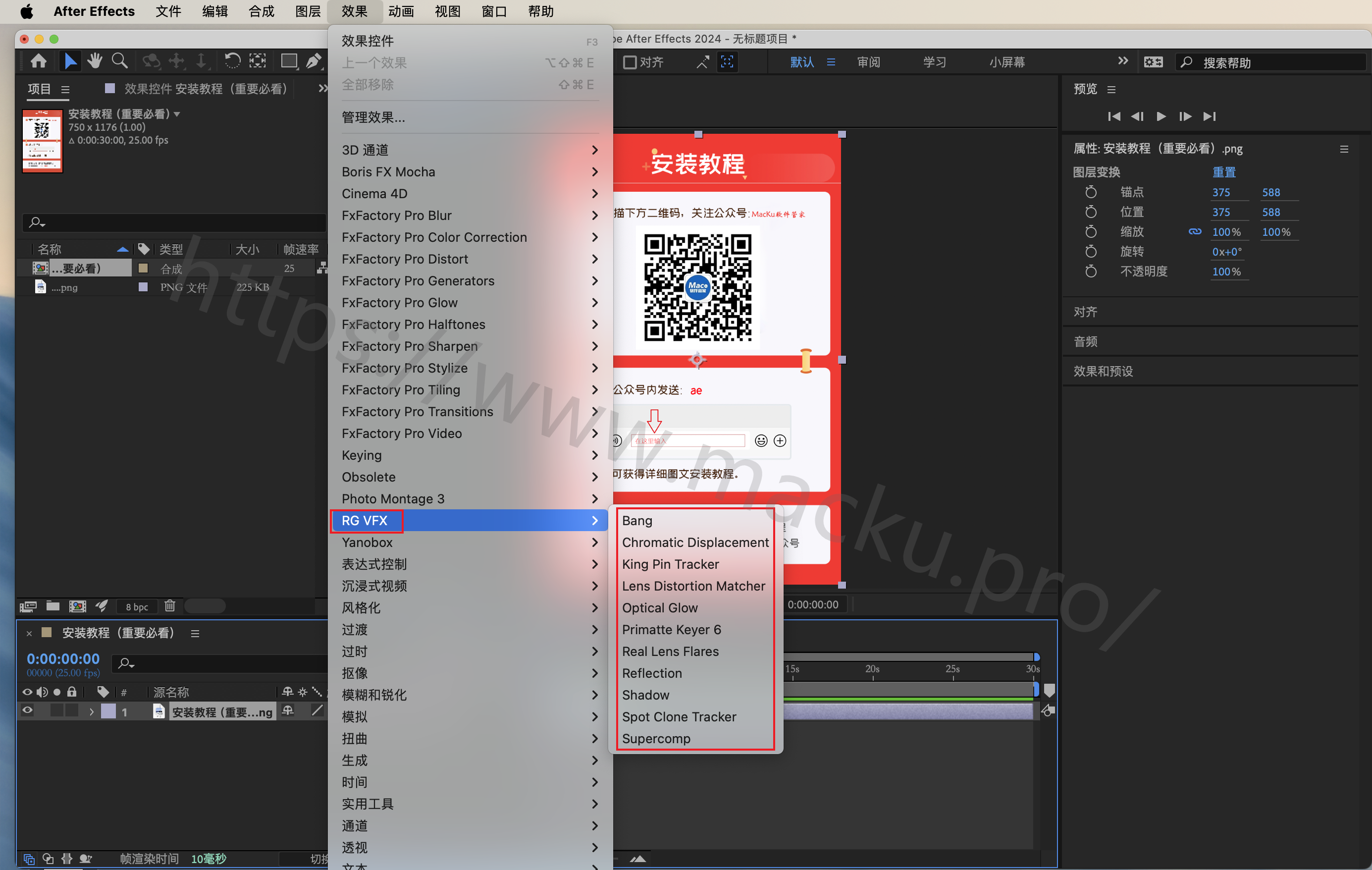Select the Dolly camera tool
Viewport: 1372px width, 870px height.
[201, 61]
